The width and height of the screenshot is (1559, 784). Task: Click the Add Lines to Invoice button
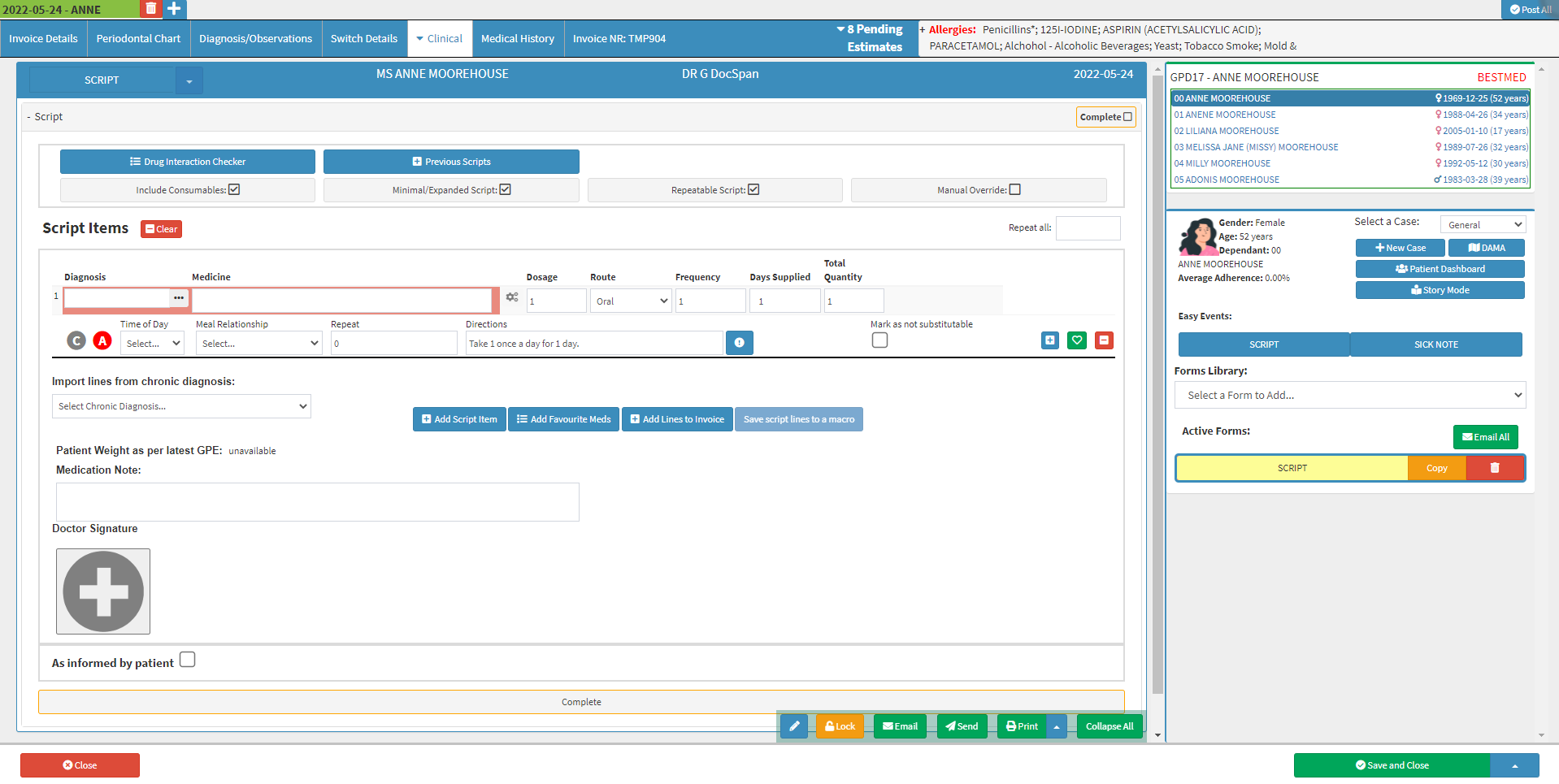pyautogui.click(x=677, y=419)
